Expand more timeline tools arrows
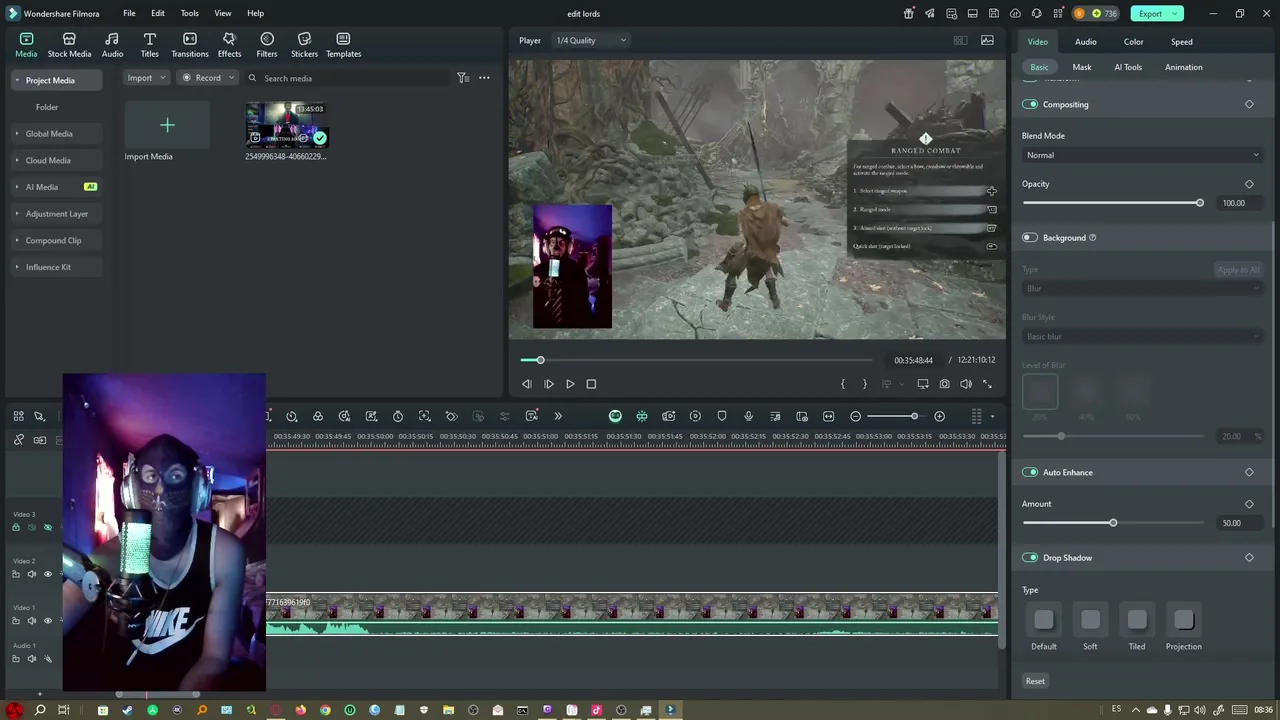 click(558, 416)
